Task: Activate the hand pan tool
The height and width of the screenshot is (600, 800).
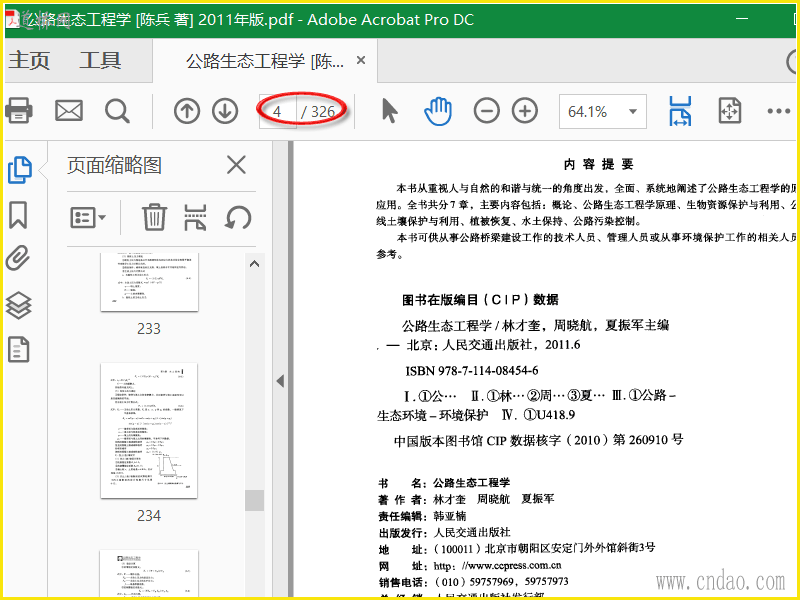Action: [x=438, y=111]
